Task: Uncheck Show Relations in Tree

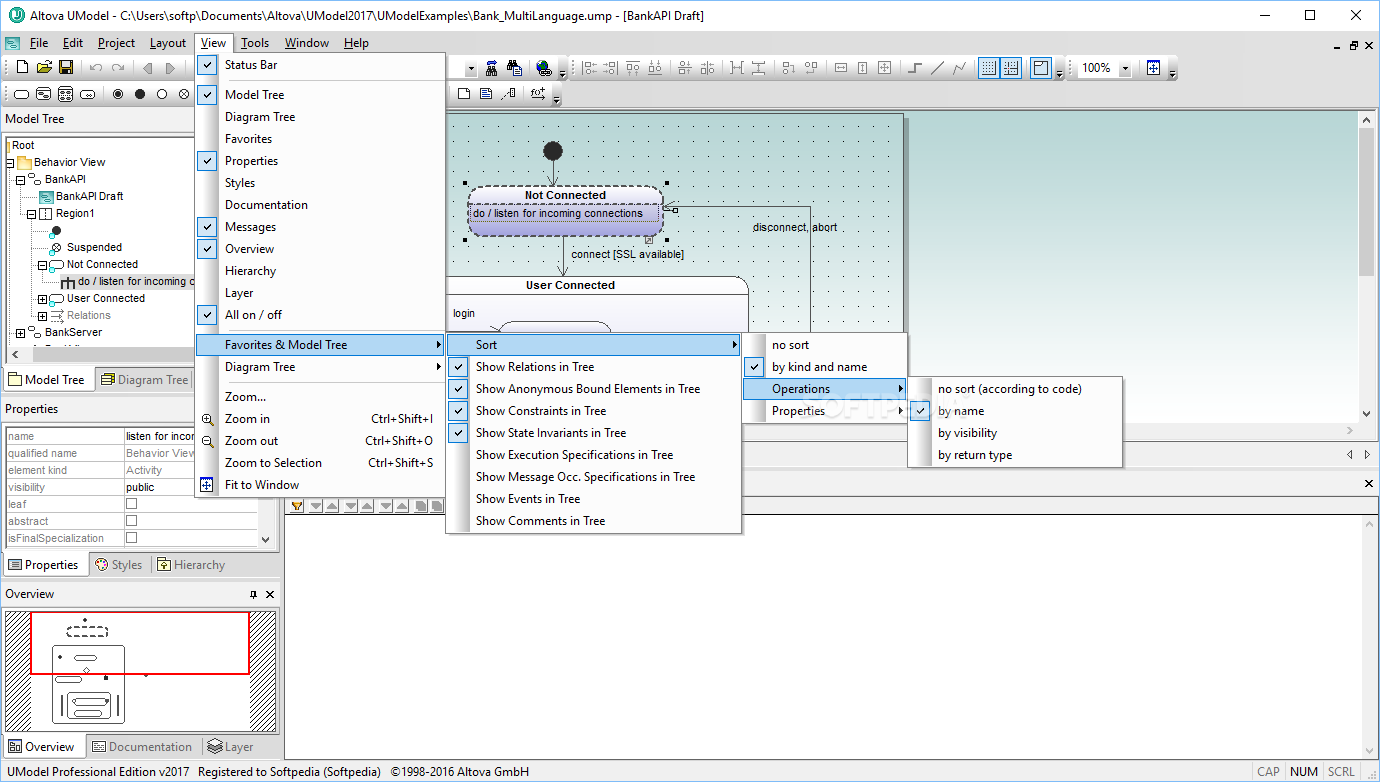Action: [593, 367]
